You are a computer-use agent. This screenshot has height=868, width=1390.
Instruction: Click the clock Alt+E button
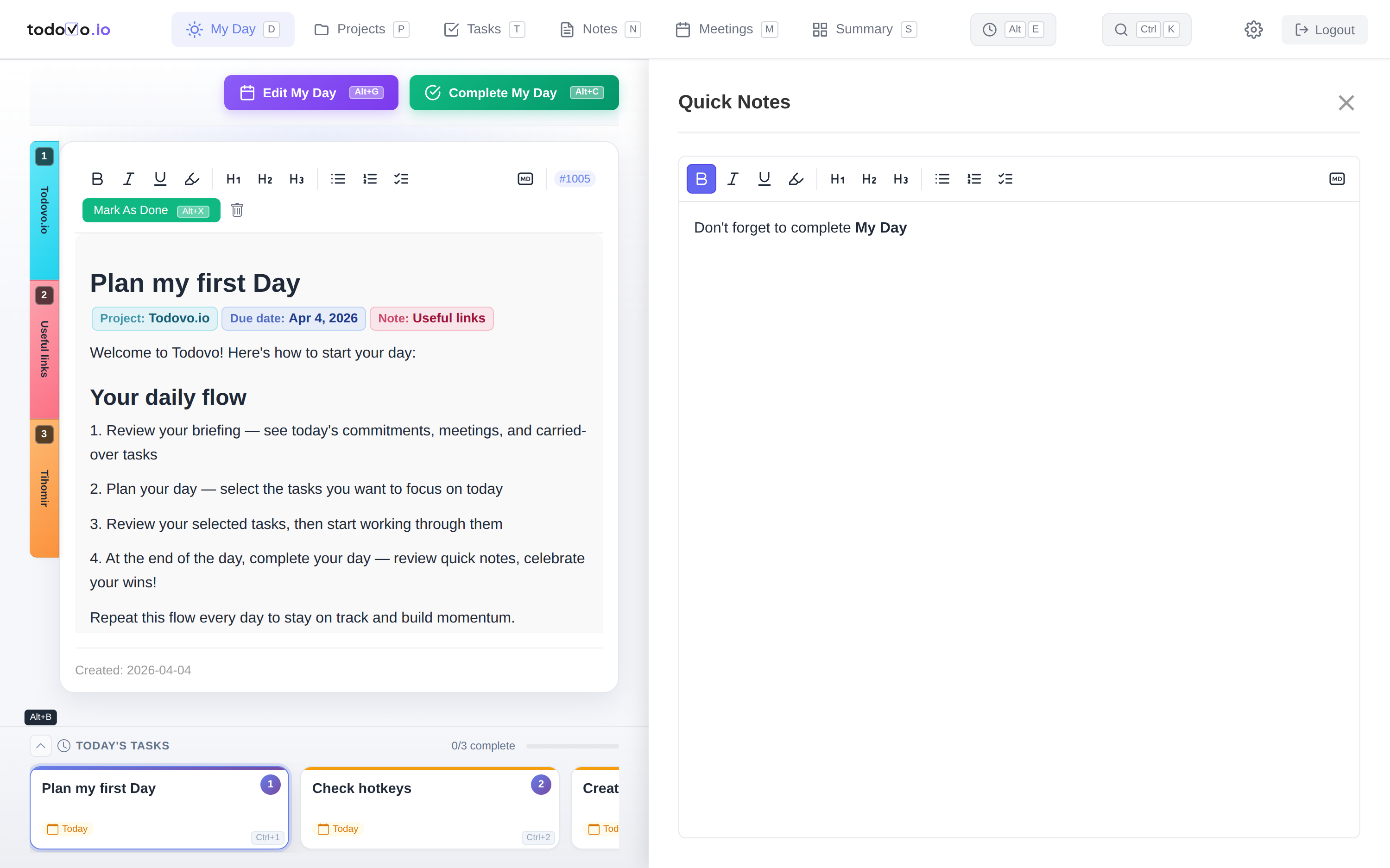click(x=1013, y=29)
